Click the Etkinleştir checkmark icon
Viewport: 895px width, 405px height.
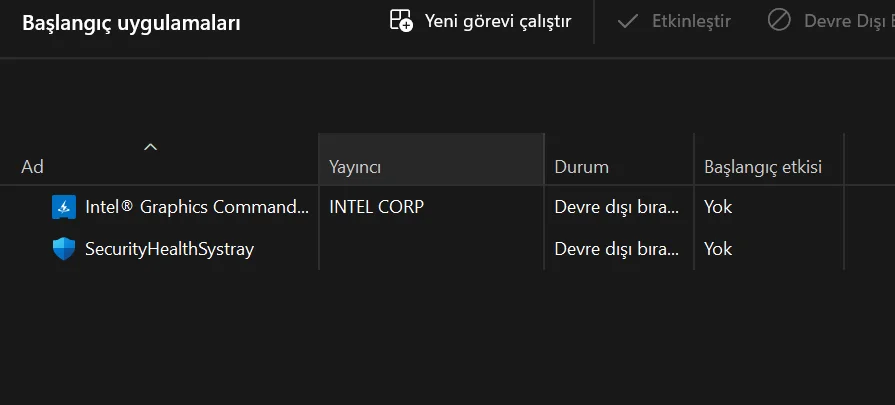628,21
